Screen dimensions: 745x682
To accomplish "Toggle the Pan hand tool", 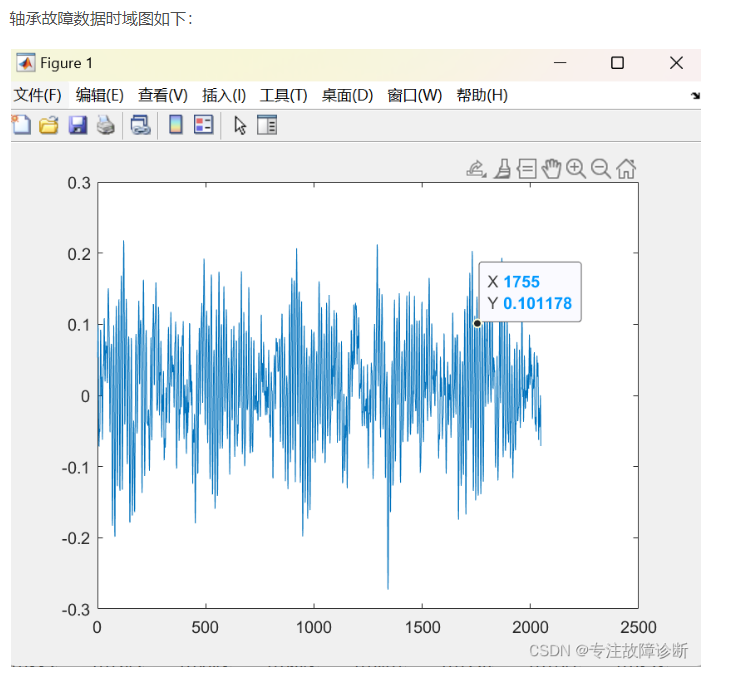I will [551, 168].
